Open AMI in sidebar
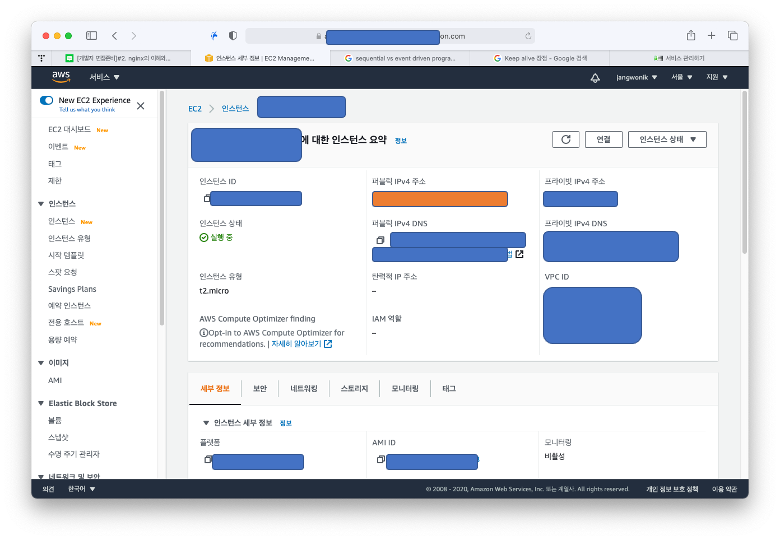Image resolution: width=780 pixels, height=540 pixels. click(x=55, y=380)
